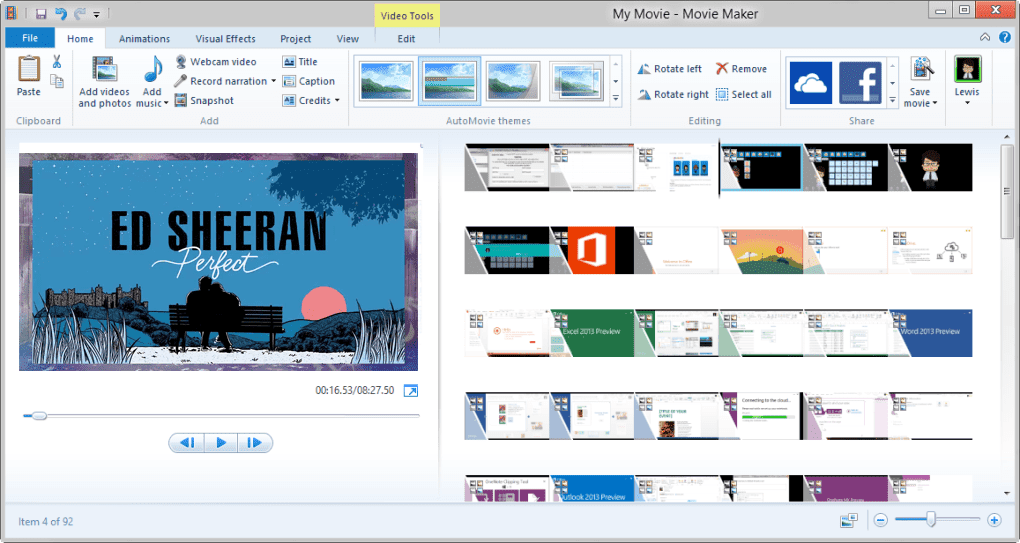Open the Video Tools Edit tab
Screen dimensions: 1020x543
coord(407,38)
